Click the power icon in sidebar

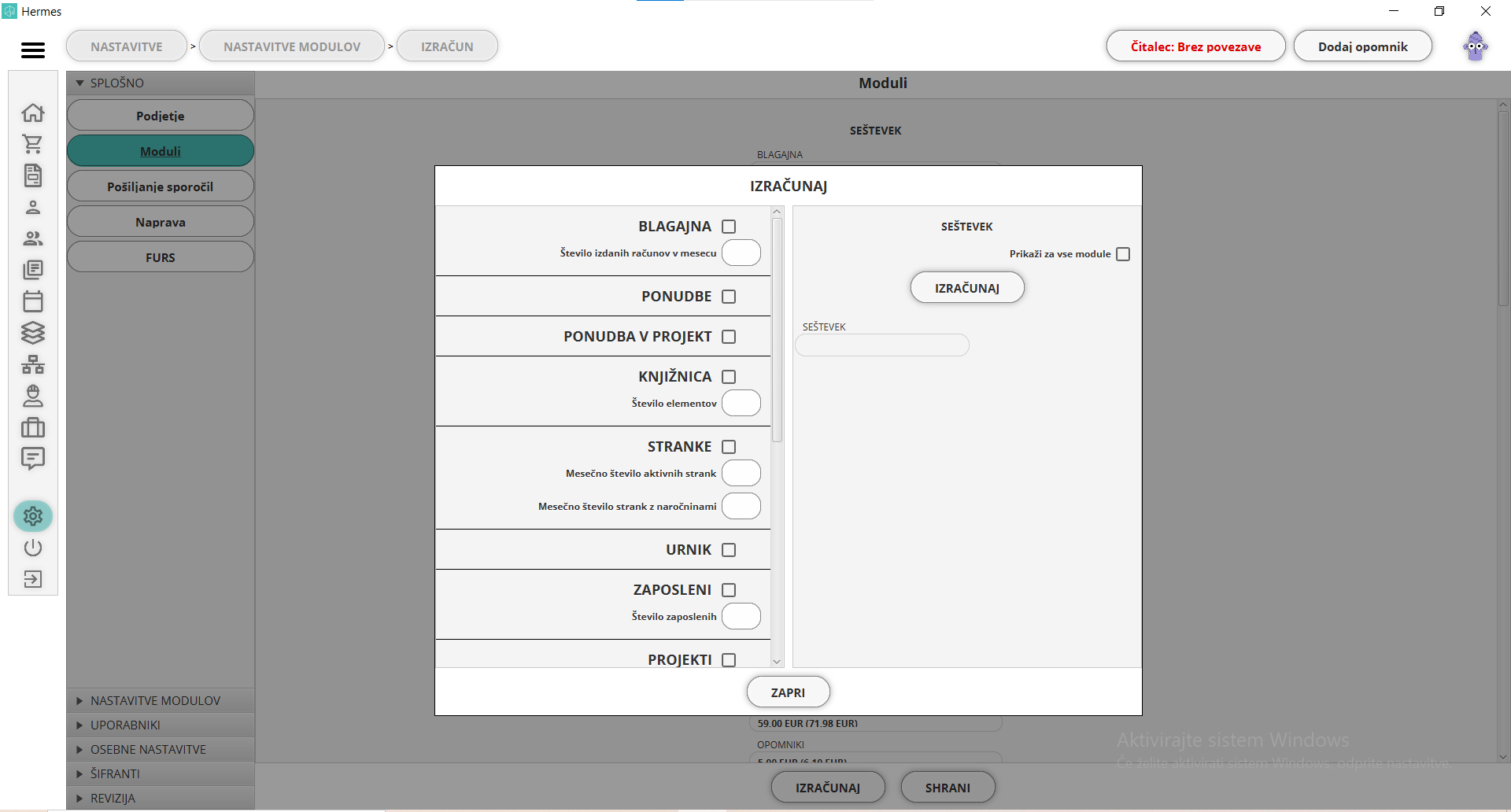coord(33,548)
